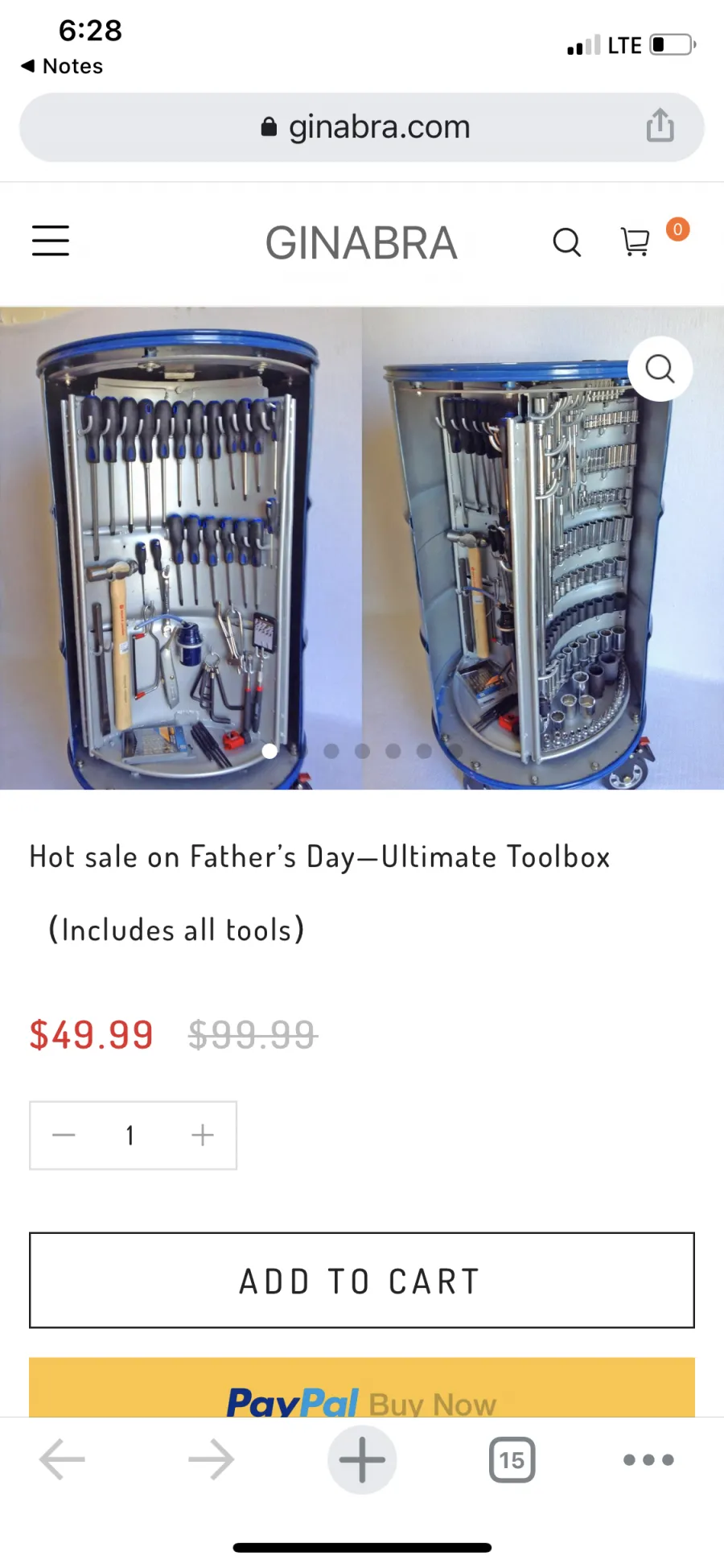Select the quantity input field
724x1568 pixels.
(x=130, y=1135)
